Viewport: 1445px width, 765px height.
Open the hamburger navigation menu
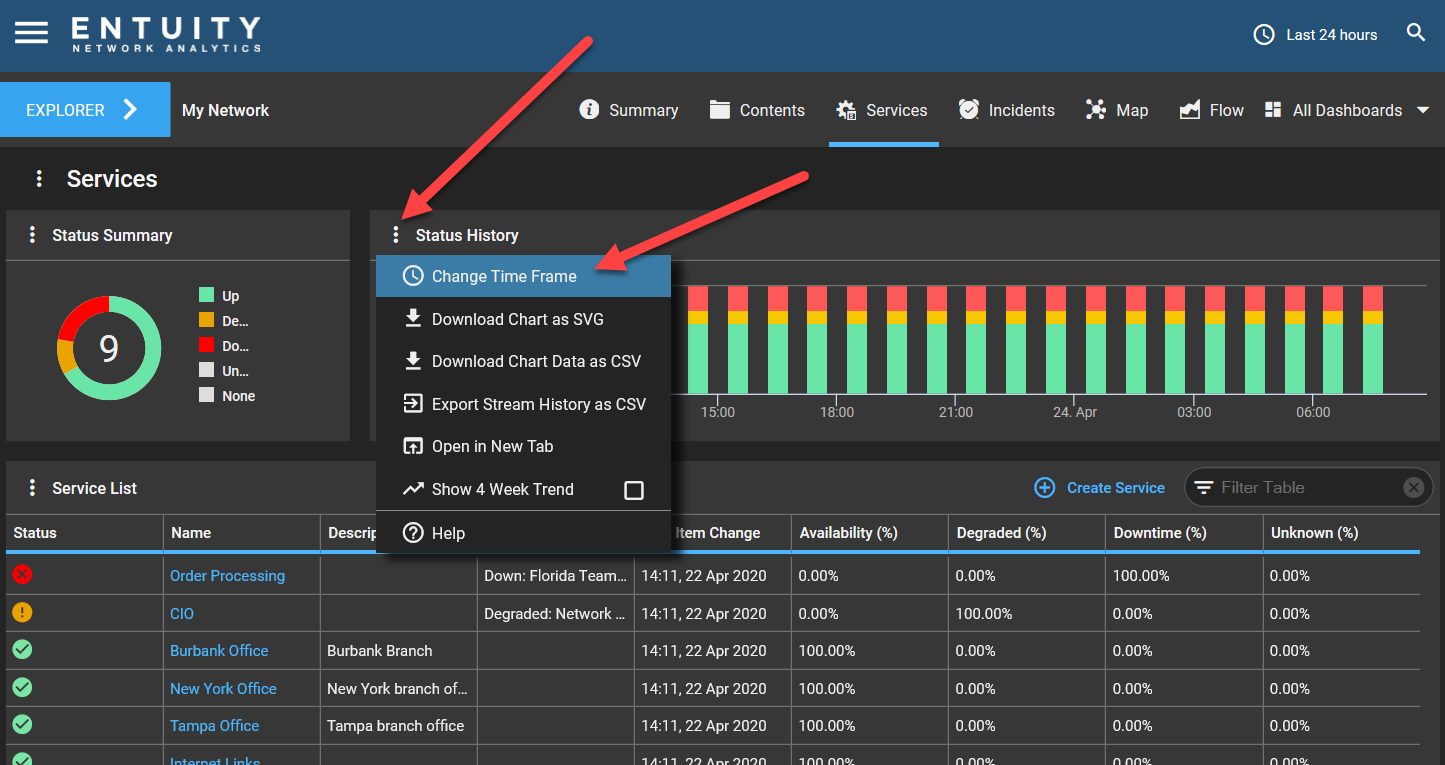(31, 31)
